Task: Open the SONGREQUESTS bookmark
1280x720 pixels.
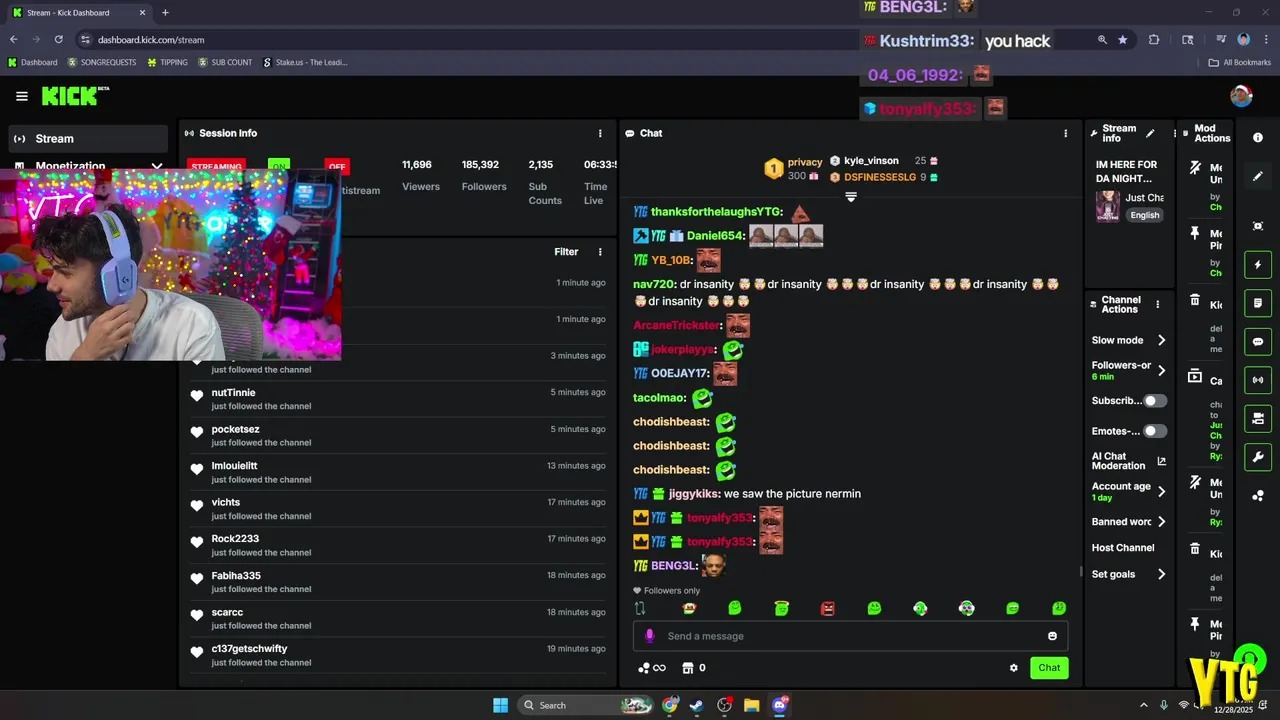Action: pyautogui.click(x=103, y=62)
